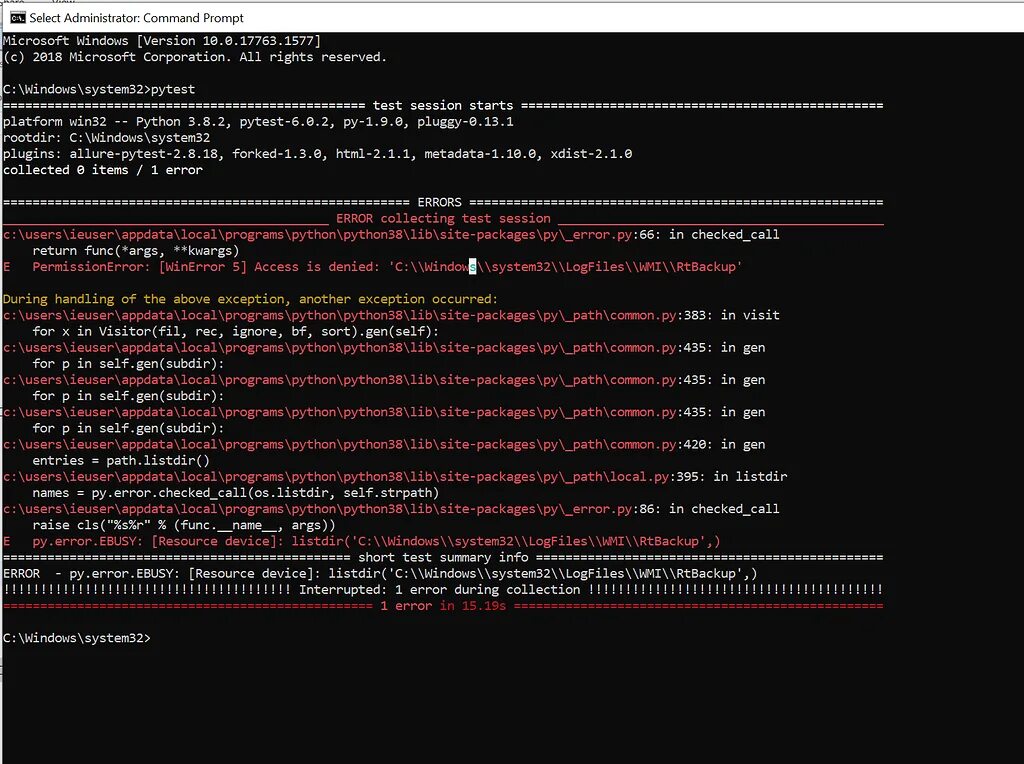Image resolution: width=1024 pixels, height=764 pixels.
Task: Click the 'raise cls("%s%r"' line
Action: coord(184,525)
